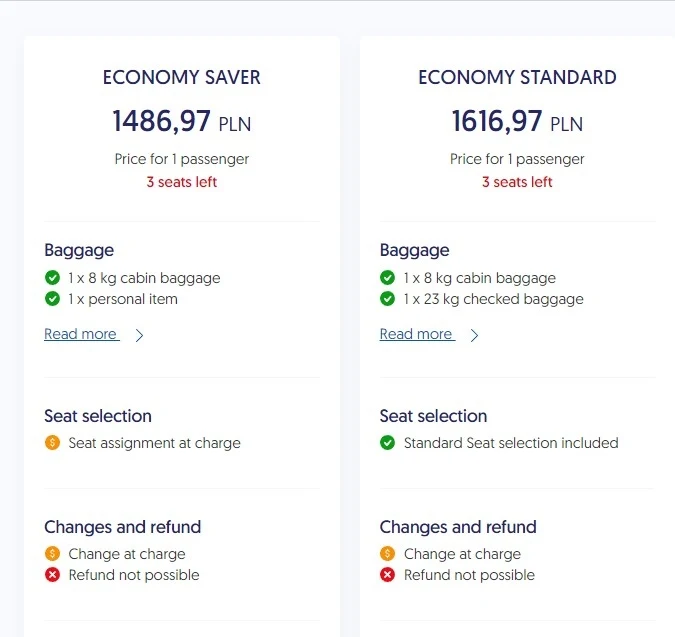Expand chevron arrow next to Economy Standard Read more
The image size is (675, 637).
[x=474, y=336]
